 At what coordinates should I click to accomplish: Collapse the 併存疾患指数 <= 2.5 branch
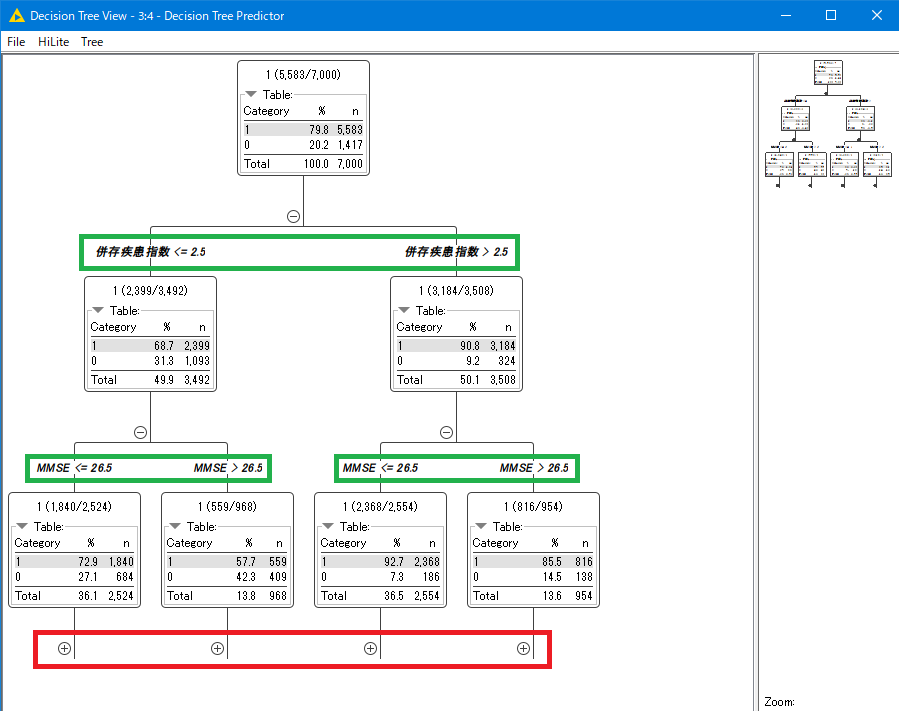coord(140,432)
